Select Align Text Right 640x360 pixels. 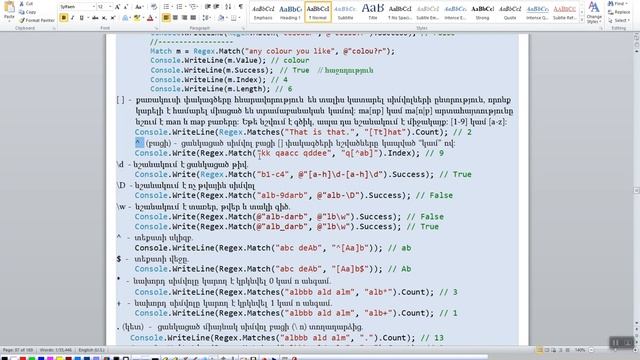184,18
